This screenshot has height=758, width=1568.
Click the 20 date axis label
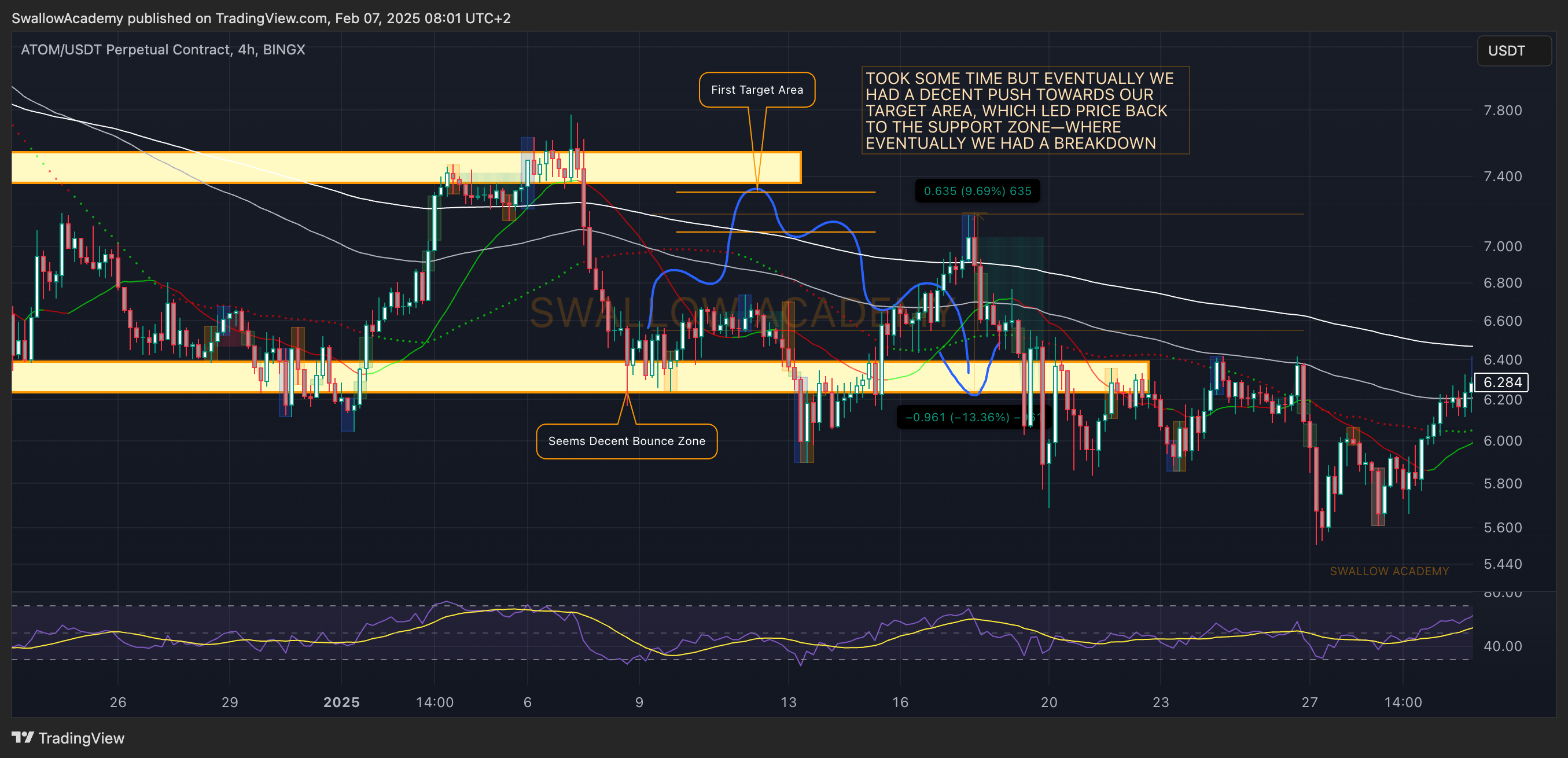coord(1049,702)
